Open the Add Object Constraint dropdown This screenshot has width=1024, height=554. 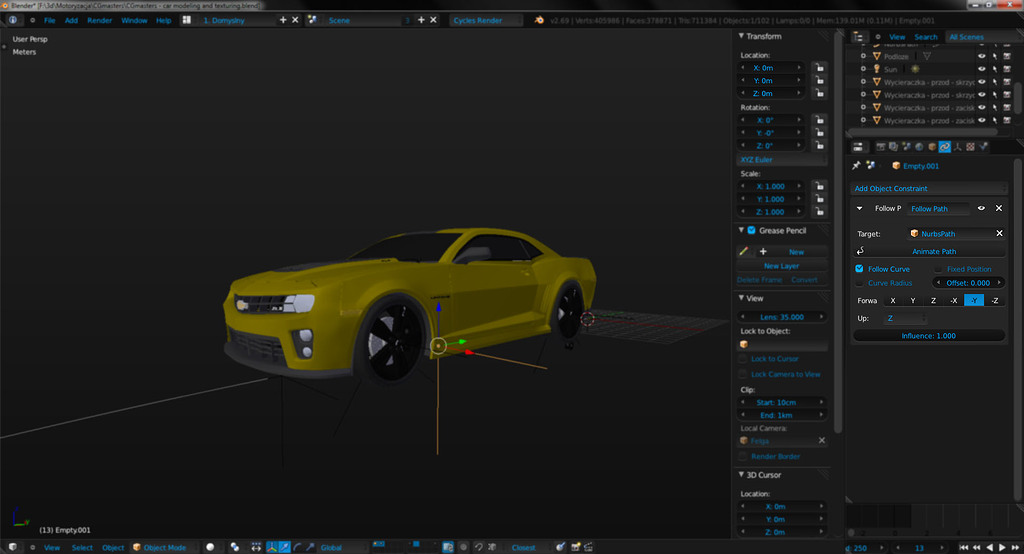(x=929, y=188)
